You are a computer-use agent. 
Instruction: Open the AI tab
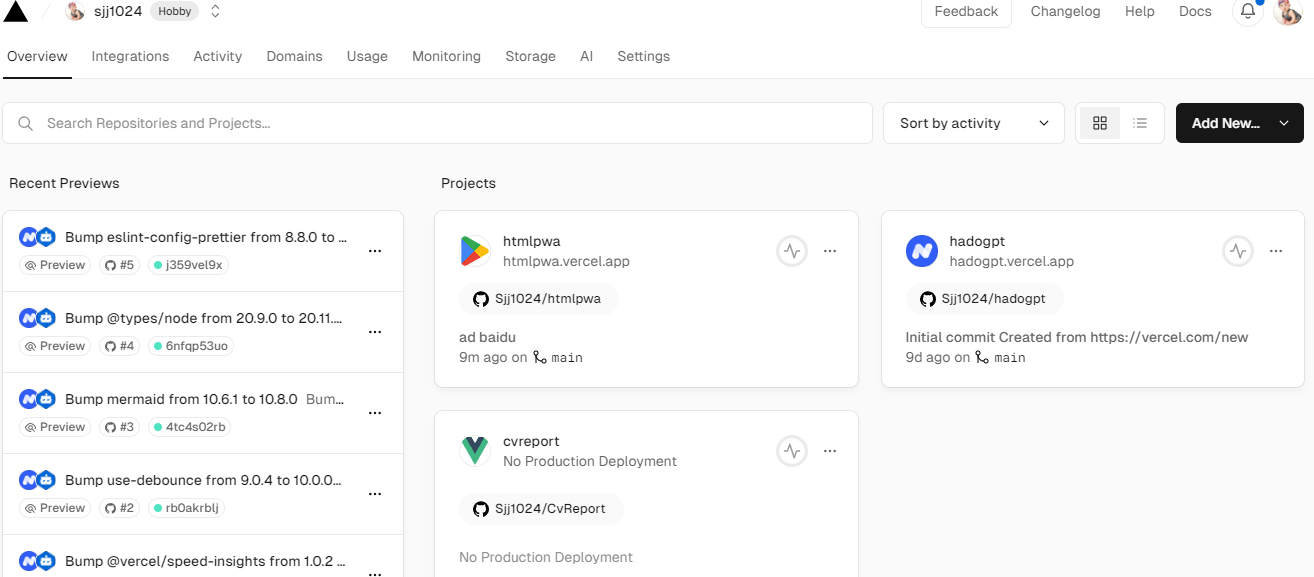586,56
